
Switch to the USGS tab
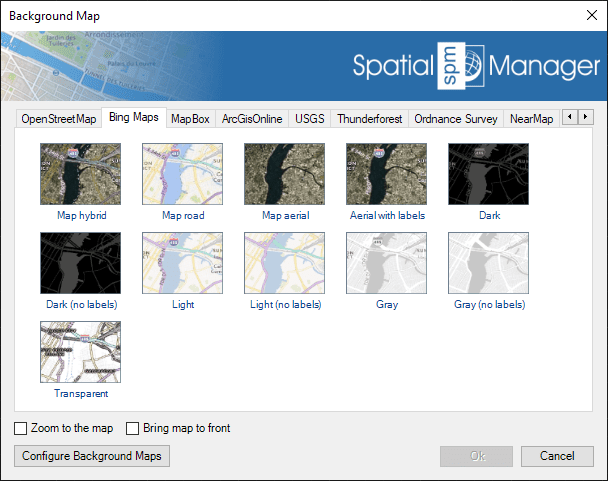tap(310, 119)
